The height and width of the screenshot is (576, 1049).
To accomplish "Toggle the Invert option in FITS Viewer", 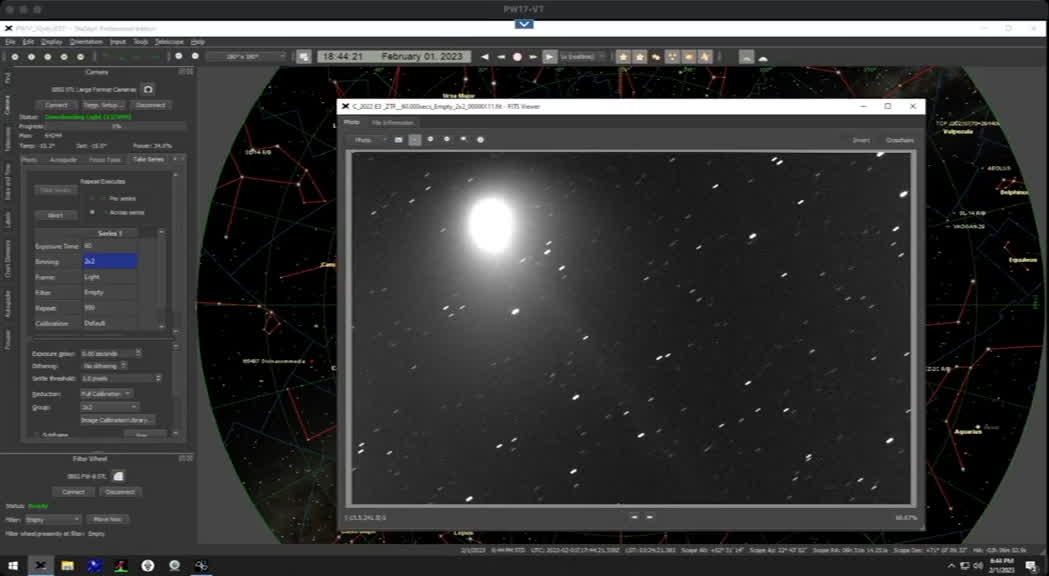I will 861,140.
